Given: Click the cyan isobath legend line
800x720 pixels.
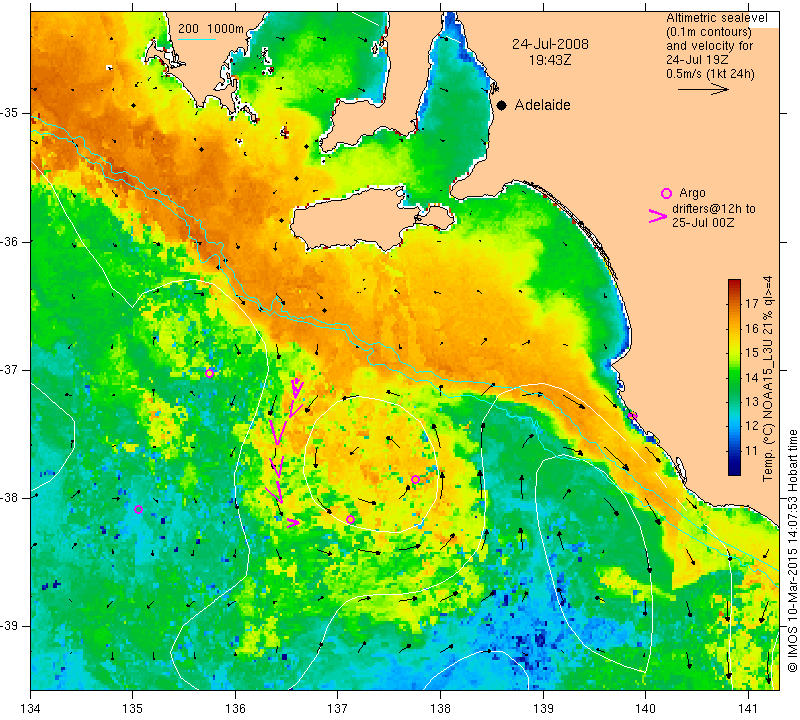Looking at the screenshot, I should [196, 39].
